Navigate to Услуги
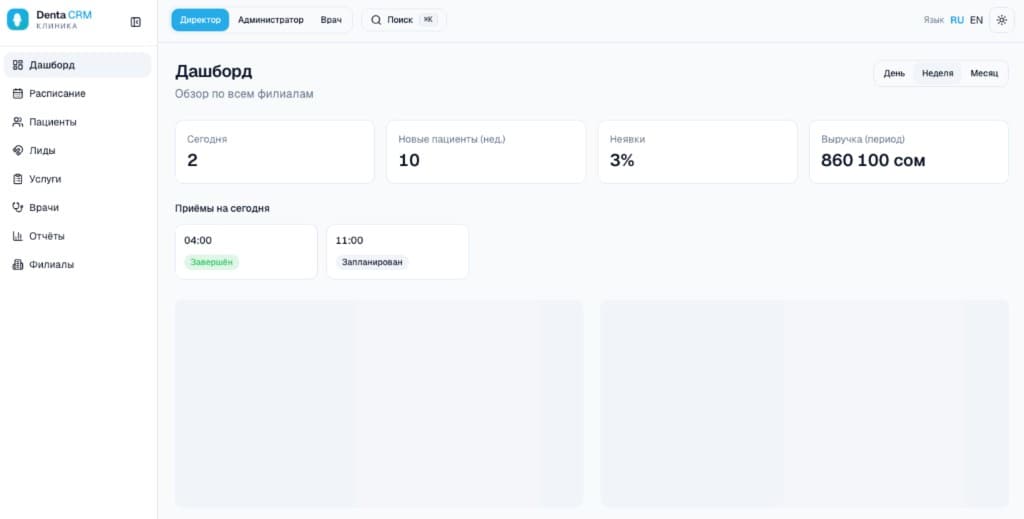Screen dimensions: 1024x519 78,179
